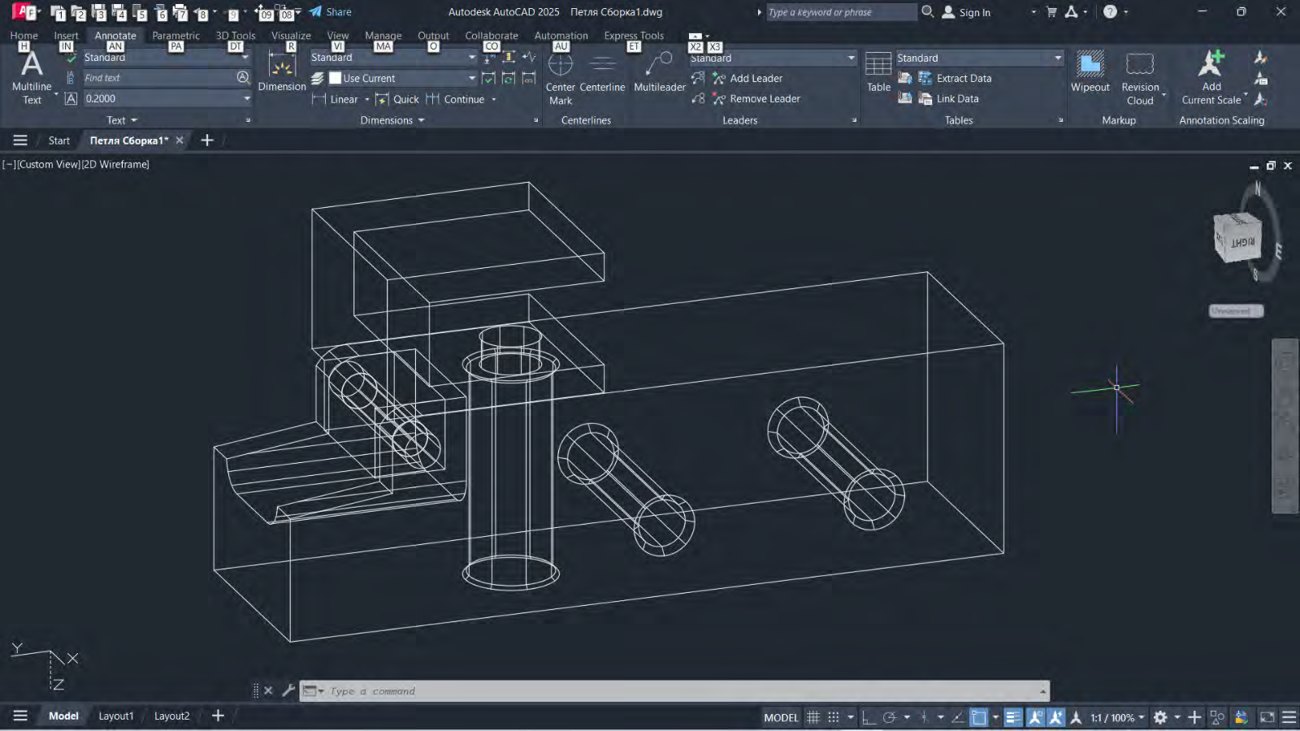Screen dimensions: 1300x731
Task: Switch to the Visualize ribbon tab
Action: [291, 36]
